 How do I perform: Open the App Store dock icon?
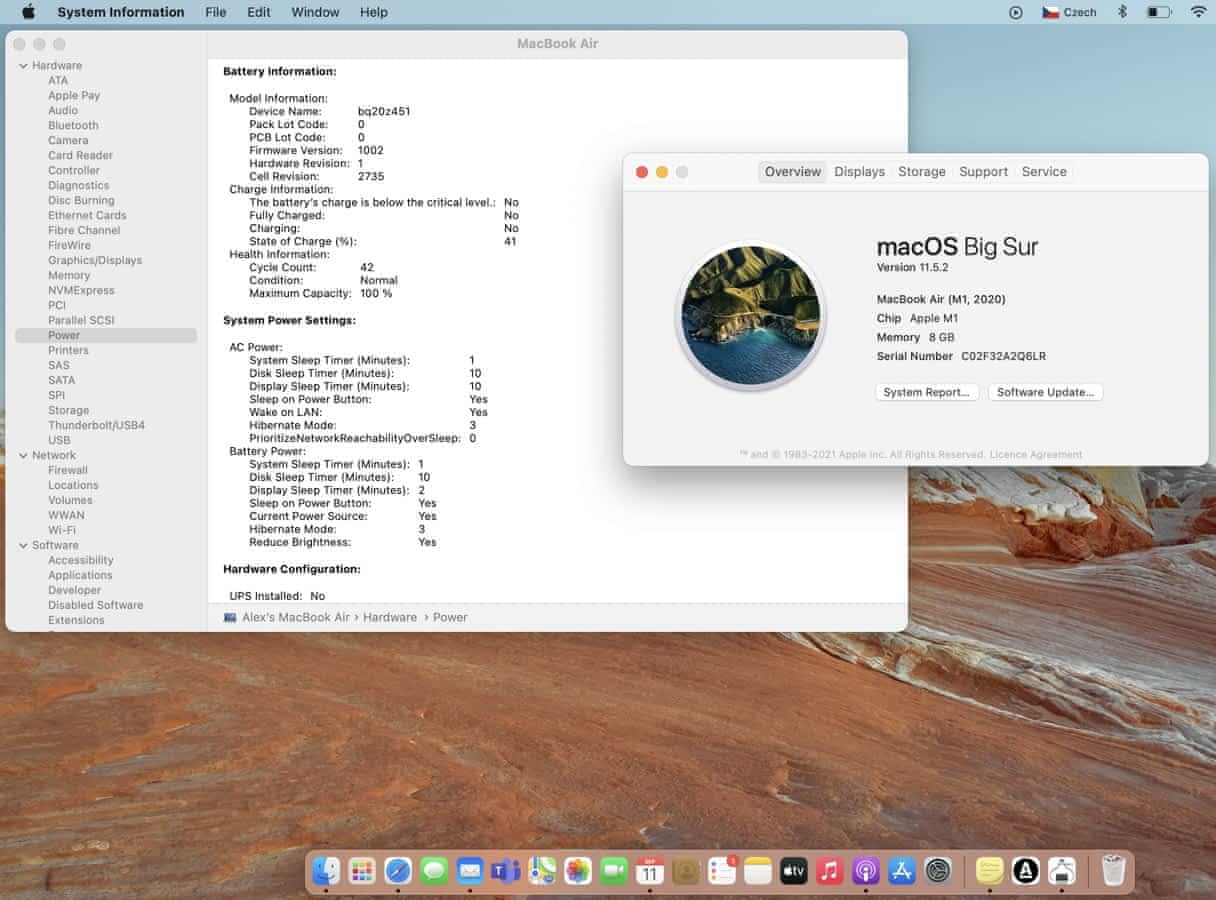(x=901, y=871)
